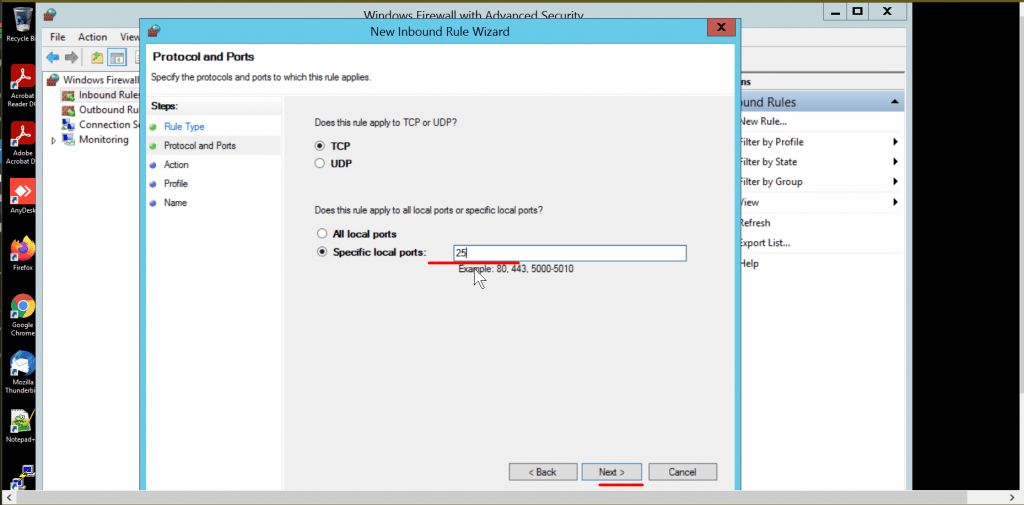Choose All local ports option
Screen dimensions: 1024x505
(x=321, y=233)
